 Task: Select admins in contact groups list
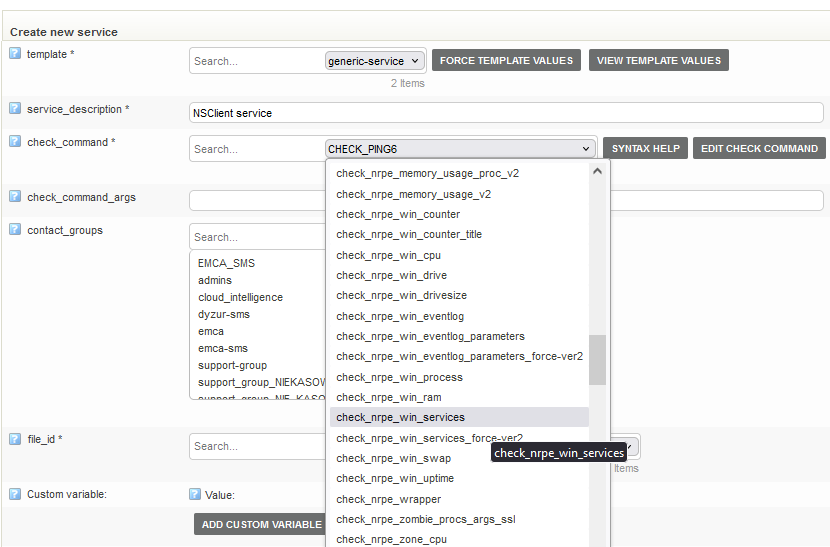pyautogui.click(x=215, y=281)
